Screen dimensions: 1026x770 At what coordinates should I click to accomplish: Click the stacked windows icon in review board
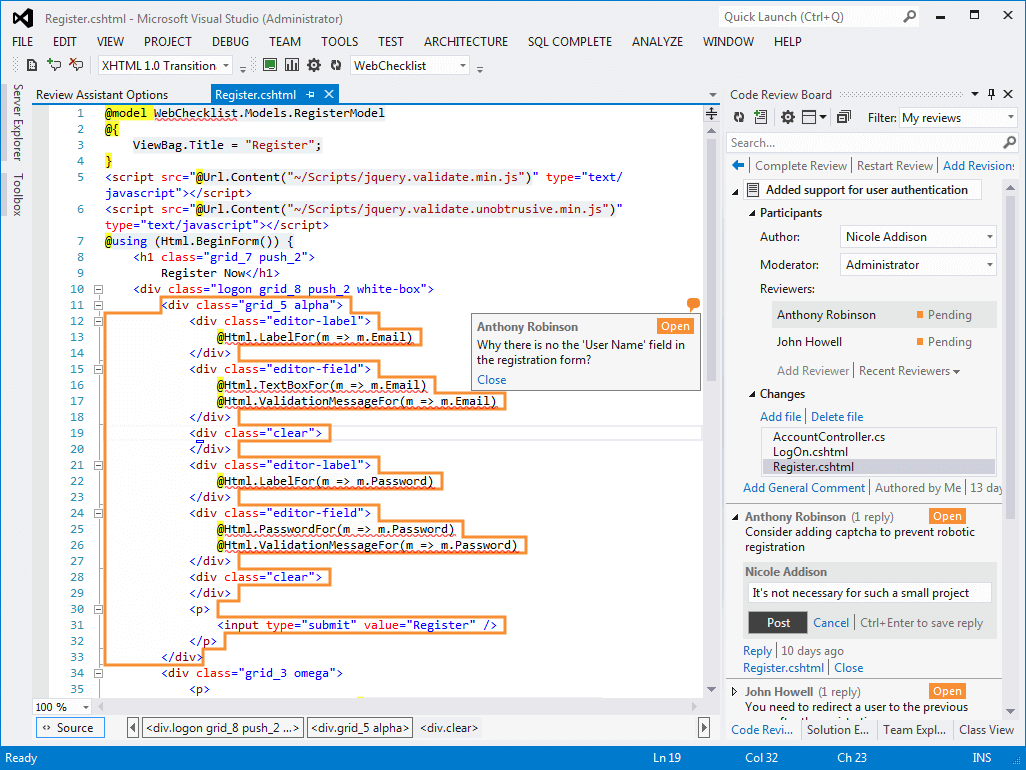coord(844,117)
